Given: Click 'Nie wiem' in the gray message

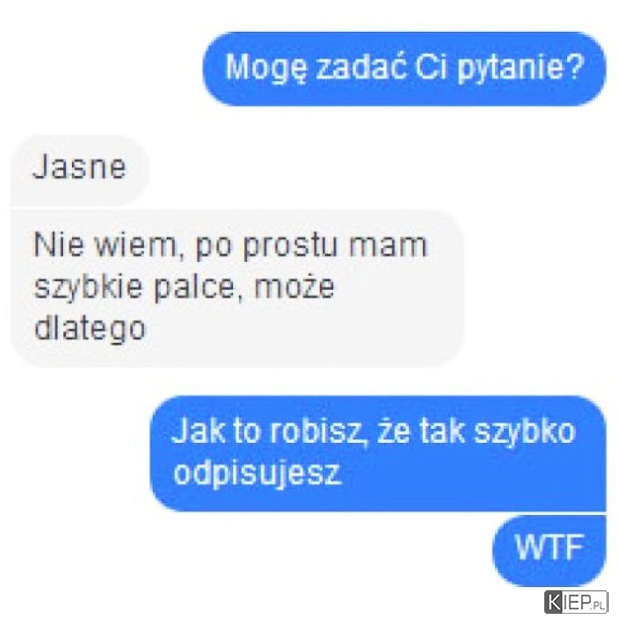Looking at the screenshot, I should [x=105, y=246].
